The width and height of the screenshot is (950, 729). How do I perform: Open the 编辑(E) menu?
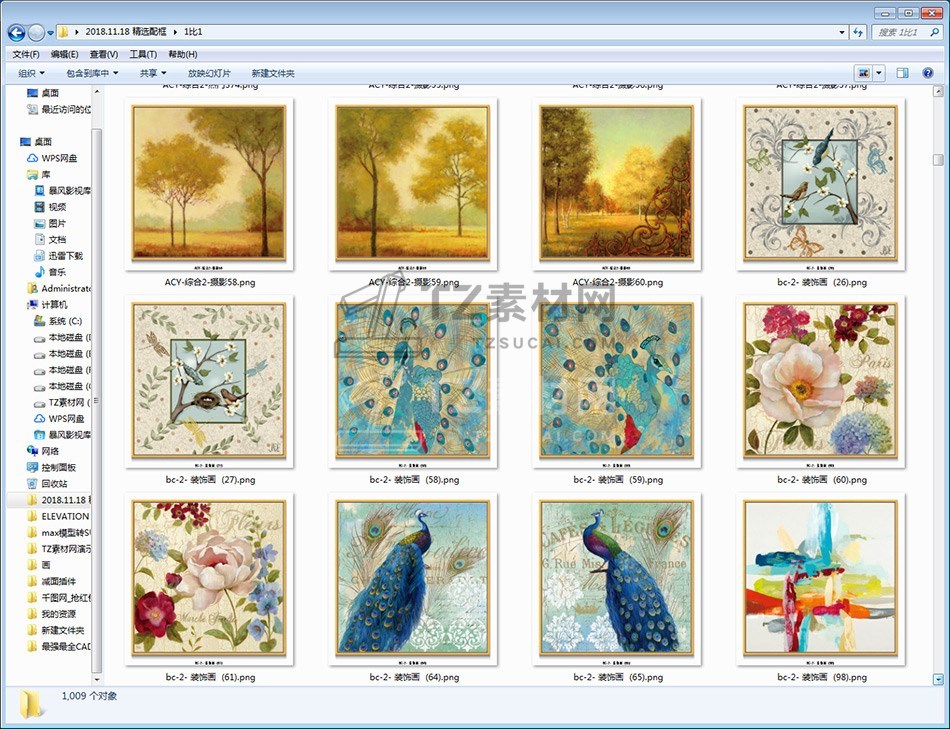click(x=64, y=55)
